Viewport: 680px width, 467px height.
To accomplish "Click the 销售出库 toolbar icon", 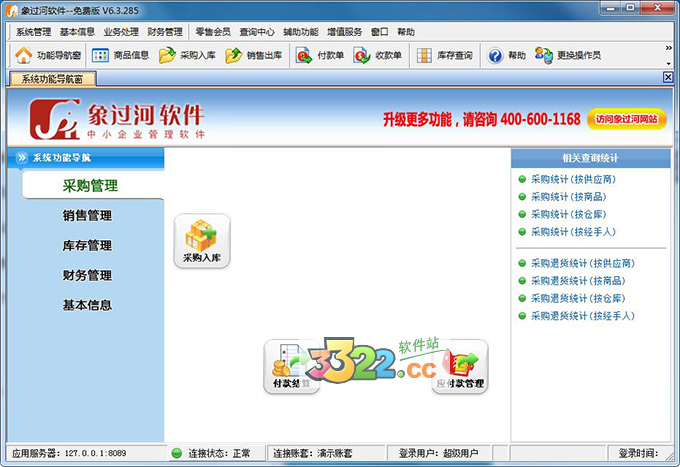I will (234, 56).
